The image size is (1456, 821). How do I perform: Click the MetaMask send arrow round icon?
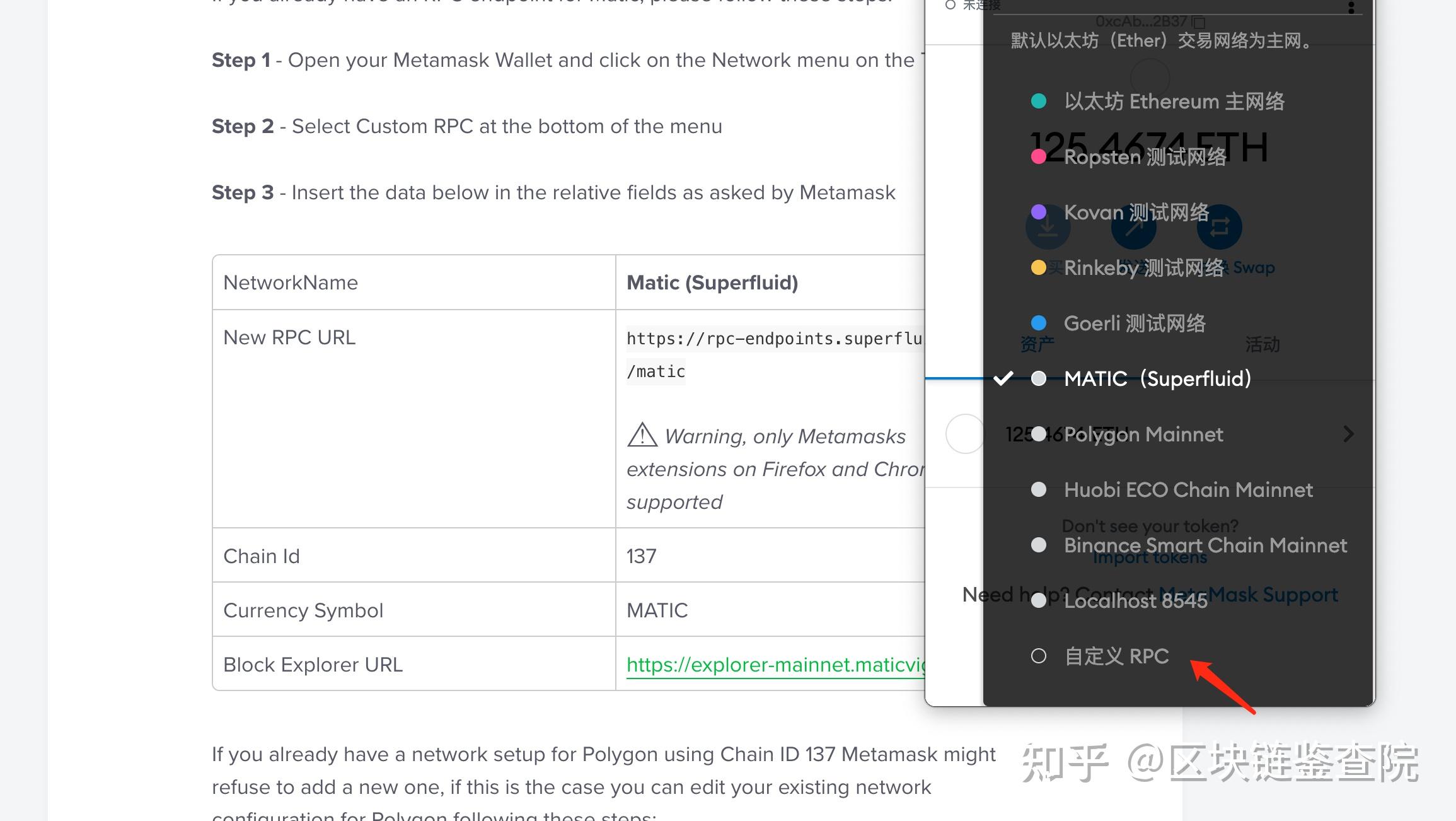1134,227
